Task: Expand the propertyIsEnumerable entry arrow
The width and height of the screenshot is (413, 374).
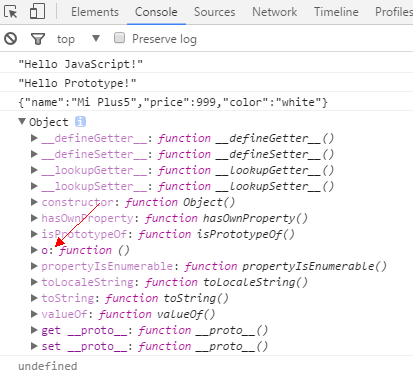Action: 34,266
